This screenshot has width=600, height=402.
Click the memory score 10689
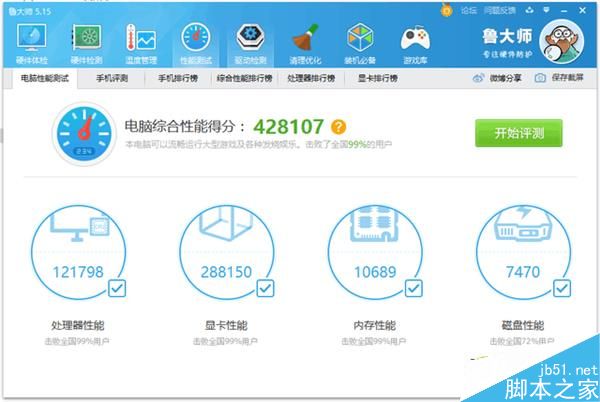(375, 272)
